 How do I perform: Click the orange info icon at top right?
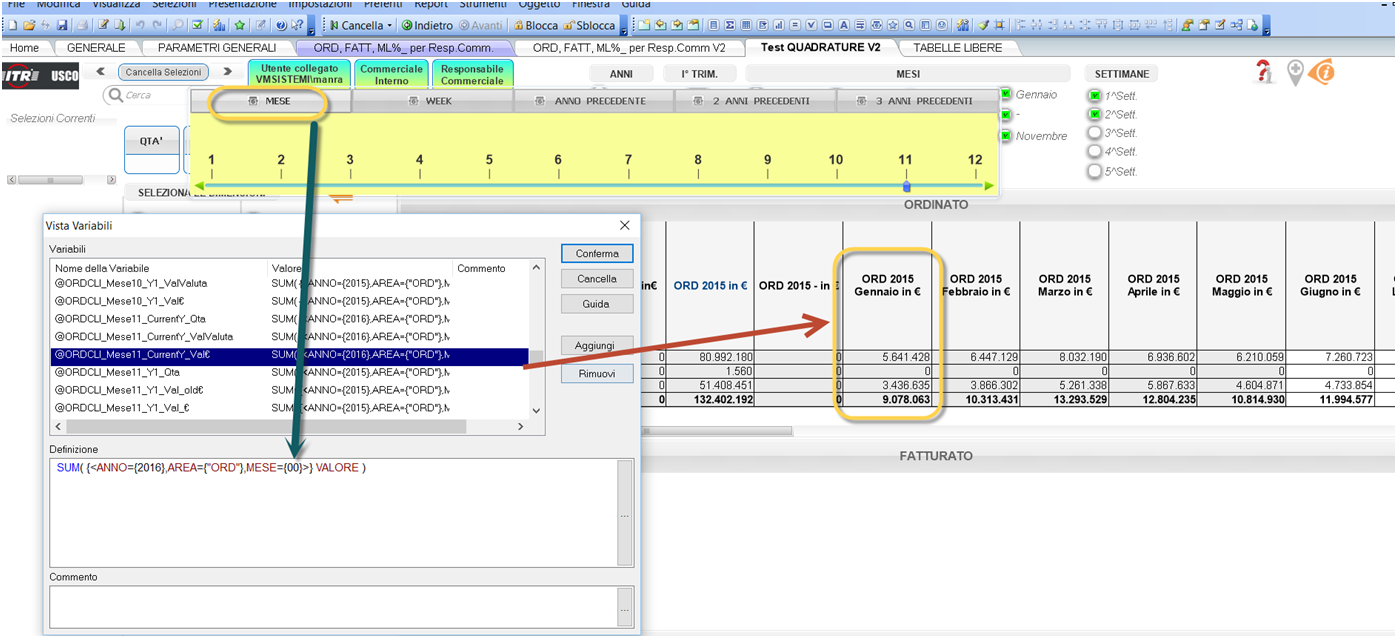pyautogui.click(x=1322, y=72)
